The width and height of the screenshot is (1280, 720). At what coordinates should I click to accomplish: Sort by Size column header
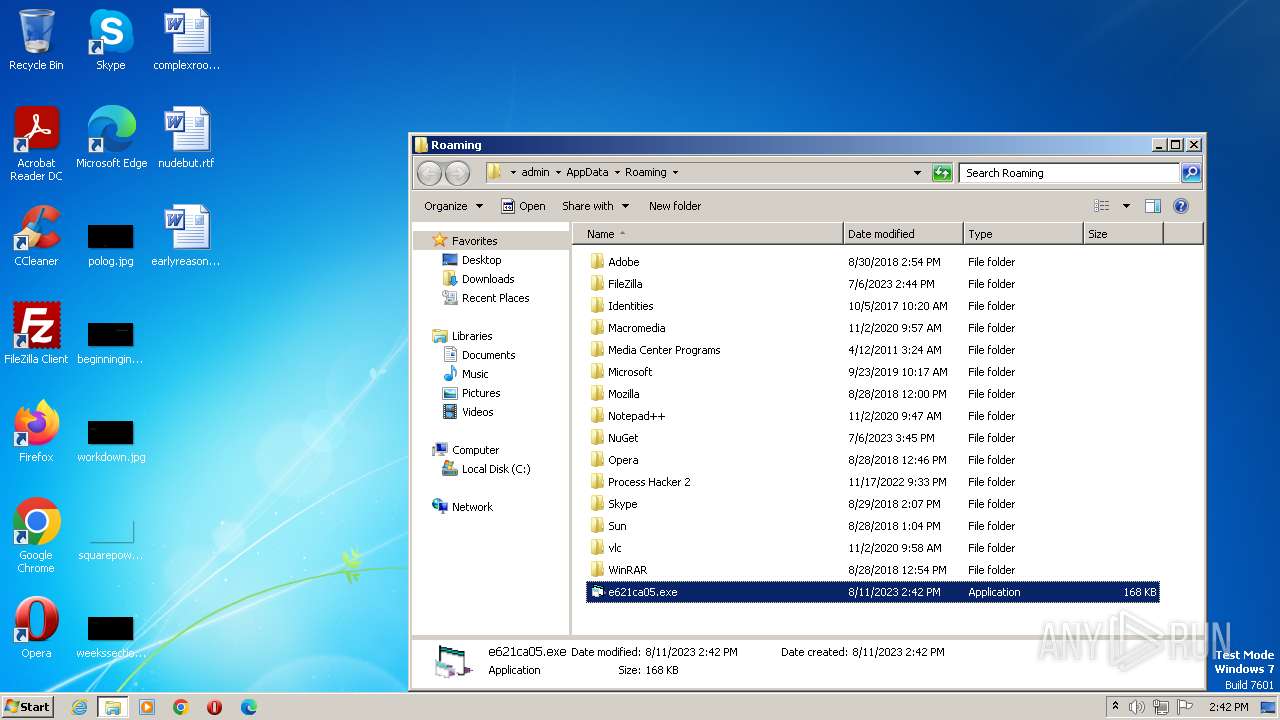click(x=1123, y=234)
